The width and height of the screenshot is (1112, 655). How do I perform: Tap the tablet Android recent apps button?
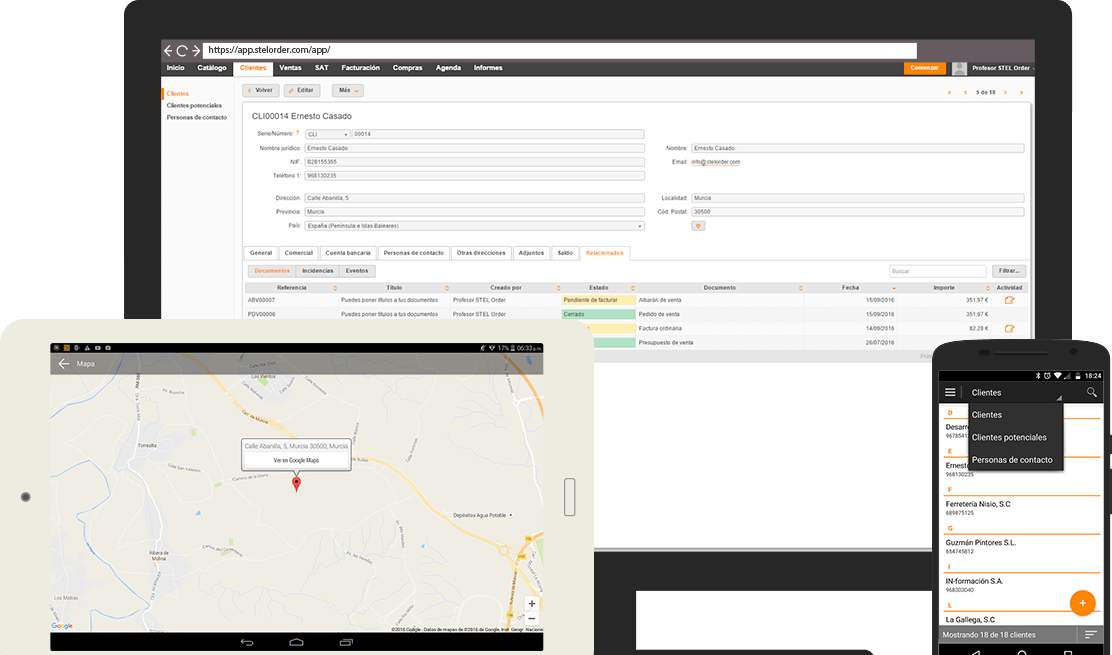tap(346, 642)
